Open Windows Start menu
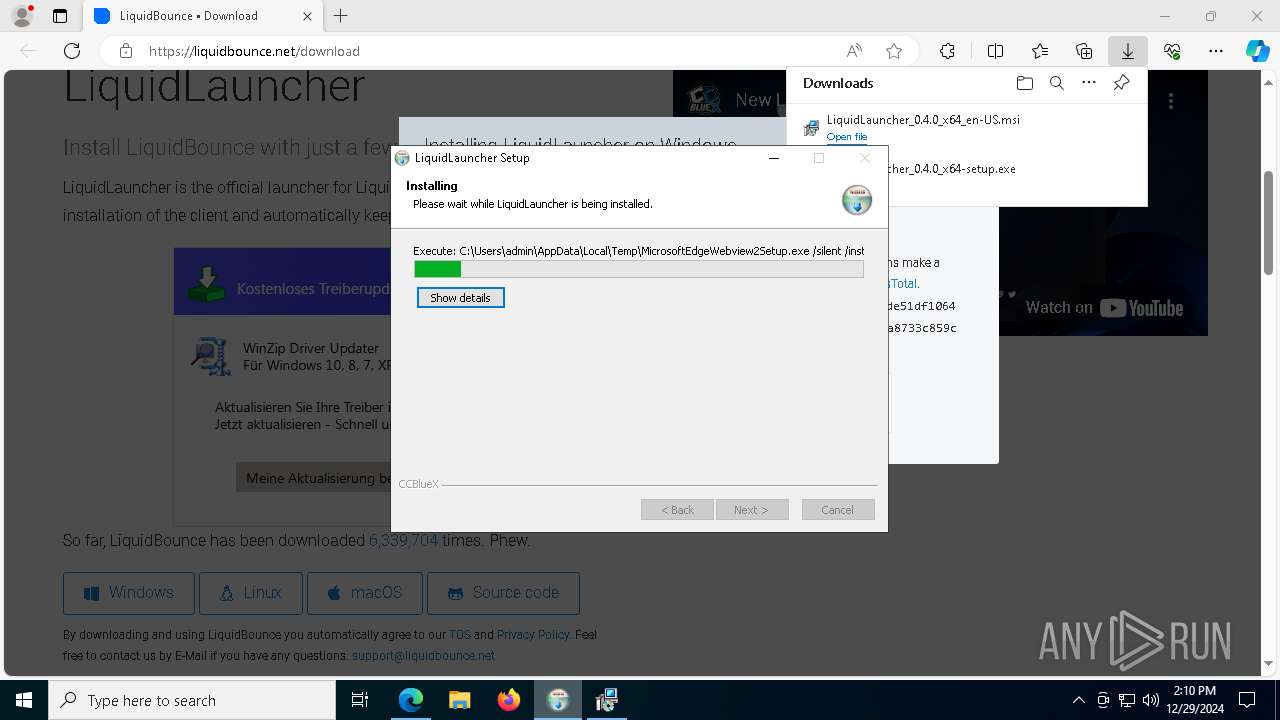 click(x=24, y=700)
